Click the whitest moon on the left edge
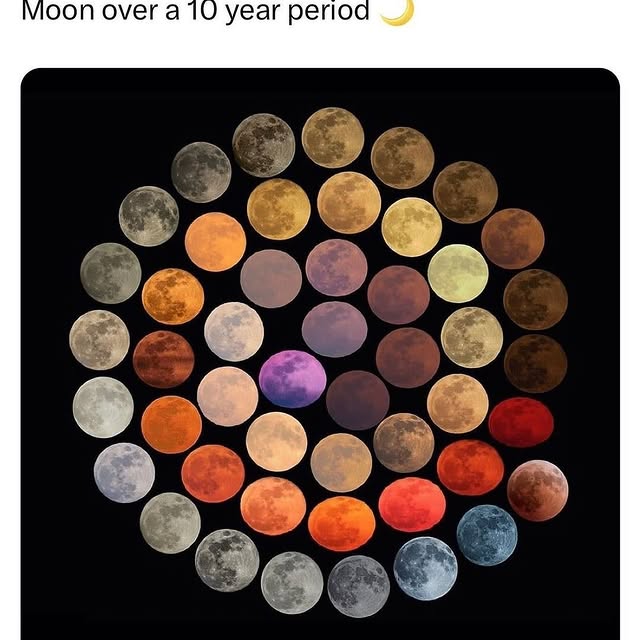Viewport: 640px width, 640px height. pos(103,407)
